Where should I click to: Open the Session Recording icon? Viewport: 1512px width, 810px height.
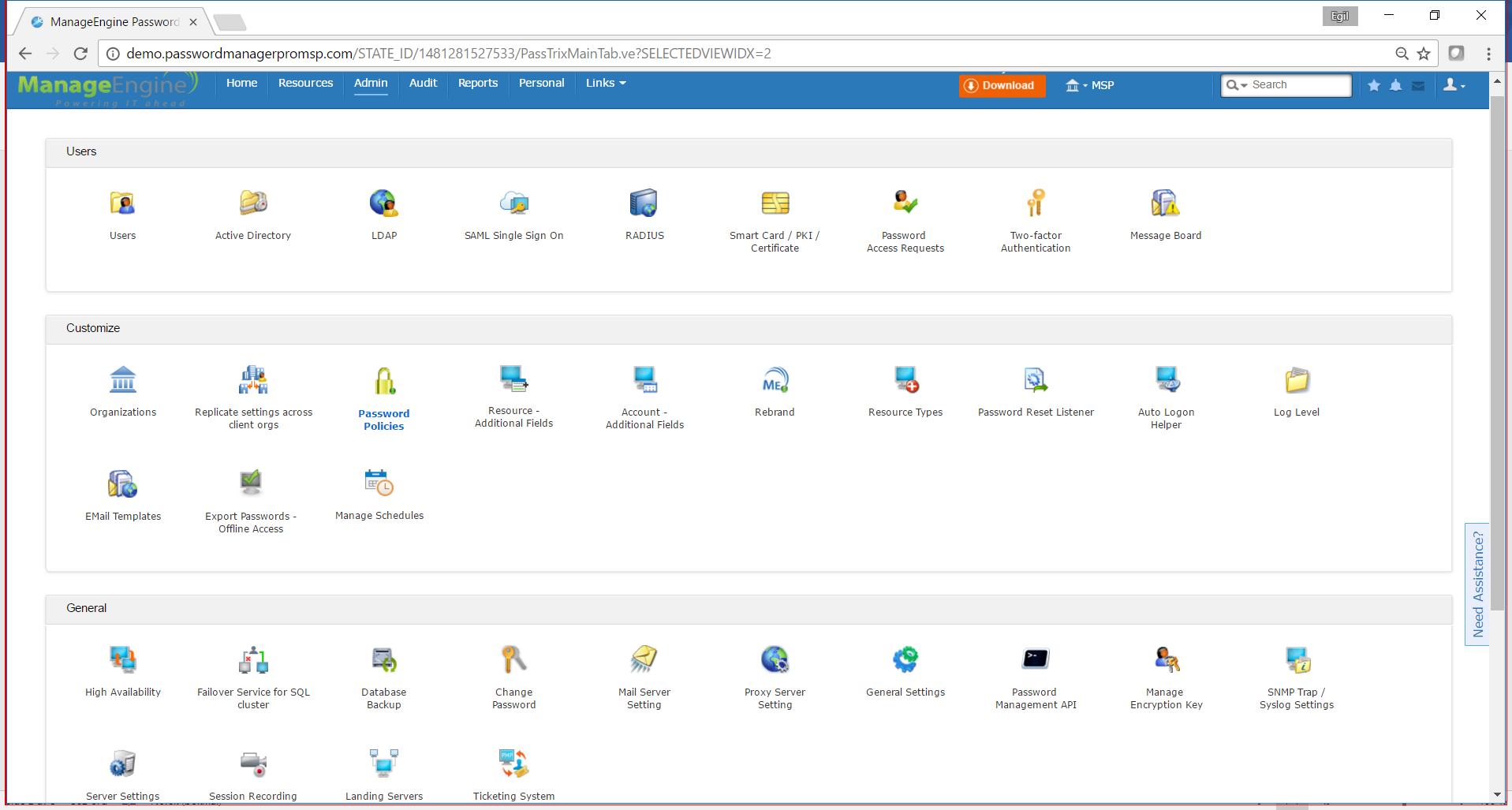pyautogui.click(x=253, y=763)
